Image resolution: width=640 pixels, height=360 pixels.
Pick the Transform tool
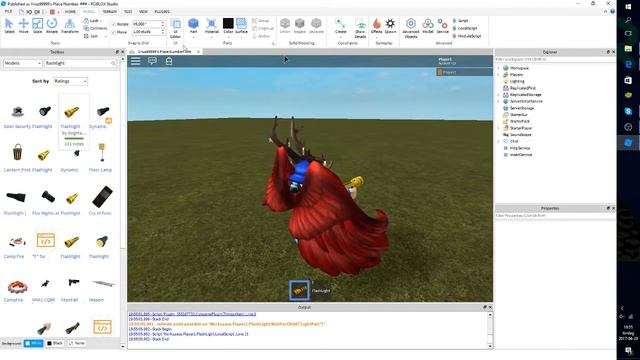(69, 26)
